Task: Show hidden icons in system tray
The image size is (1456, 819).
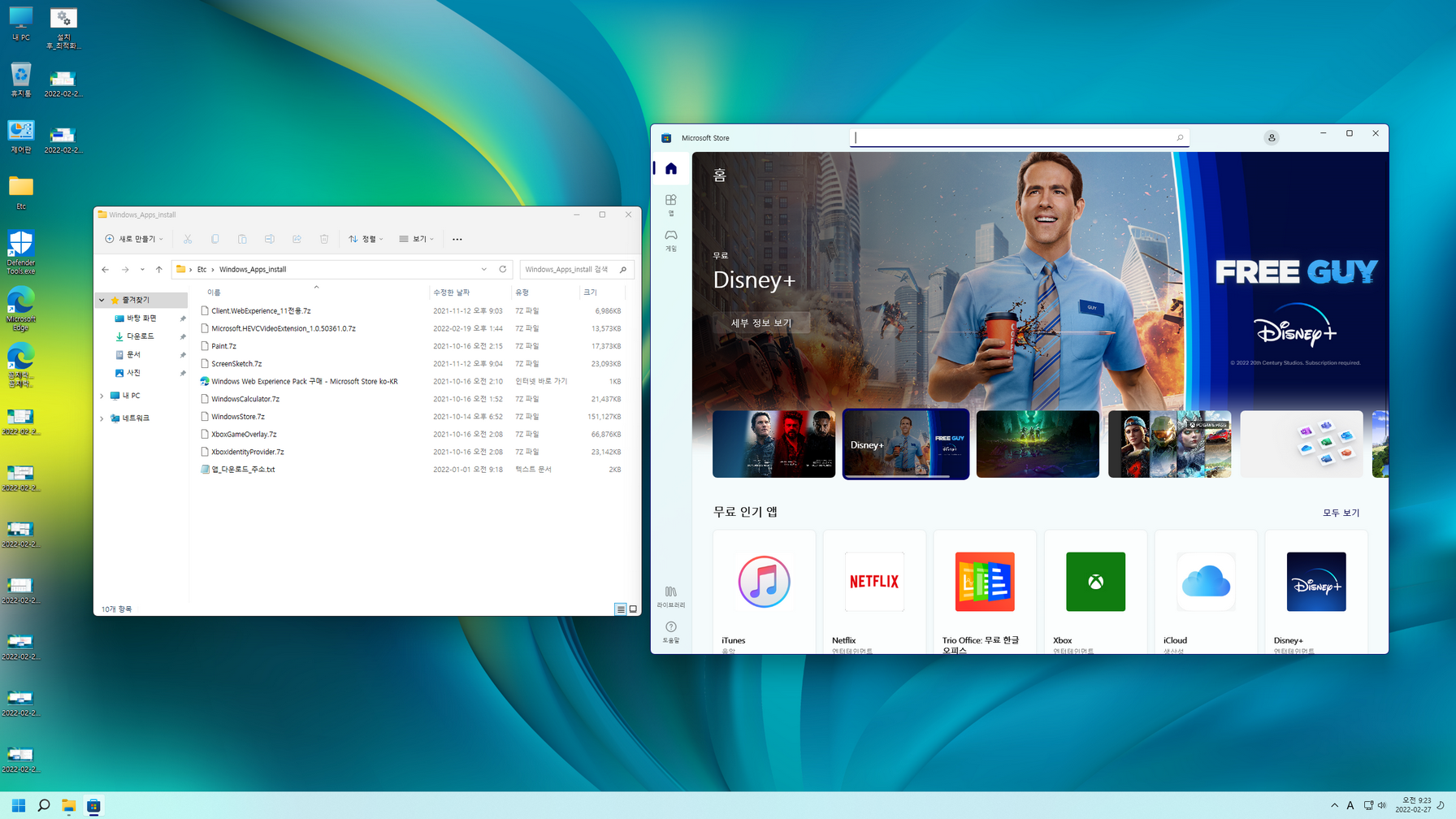Action: pyautogui.click(x=1334, y=805)
